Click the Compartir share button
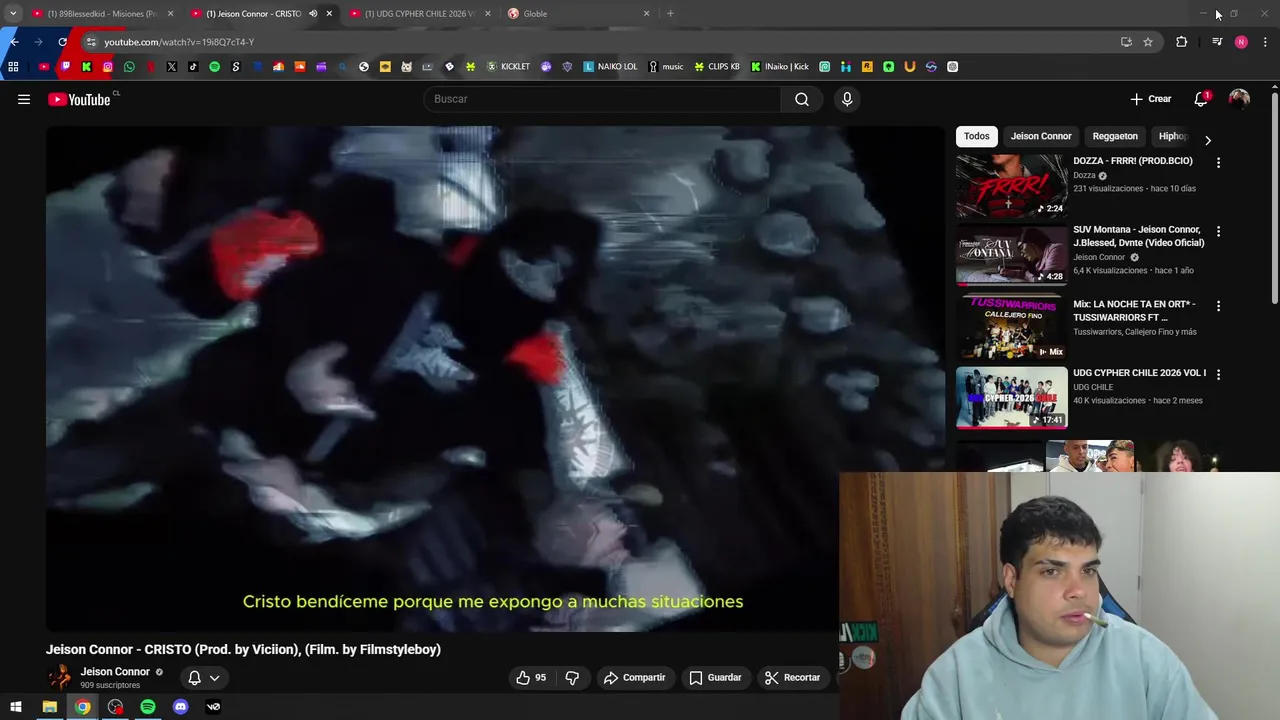Viewport: 1280px width, 720px height. [635, 677]
